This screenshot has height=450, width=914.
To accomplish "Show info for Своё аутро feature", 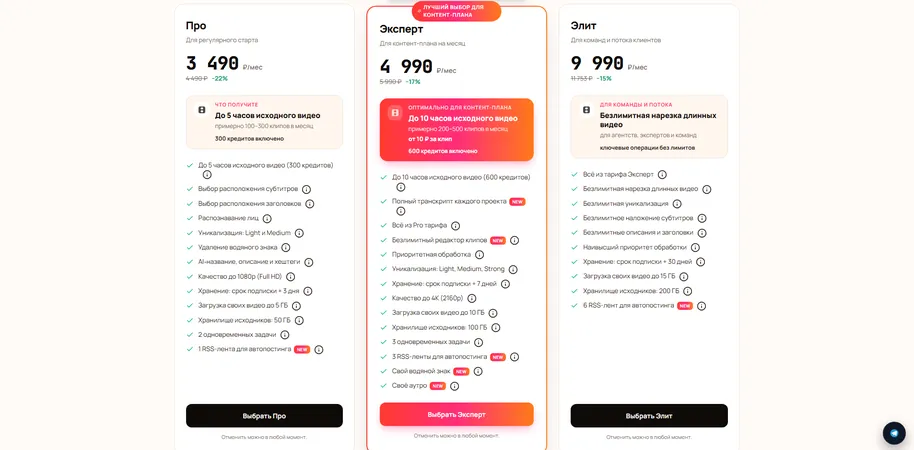I will pyautogui.click(x=455, y=386).
